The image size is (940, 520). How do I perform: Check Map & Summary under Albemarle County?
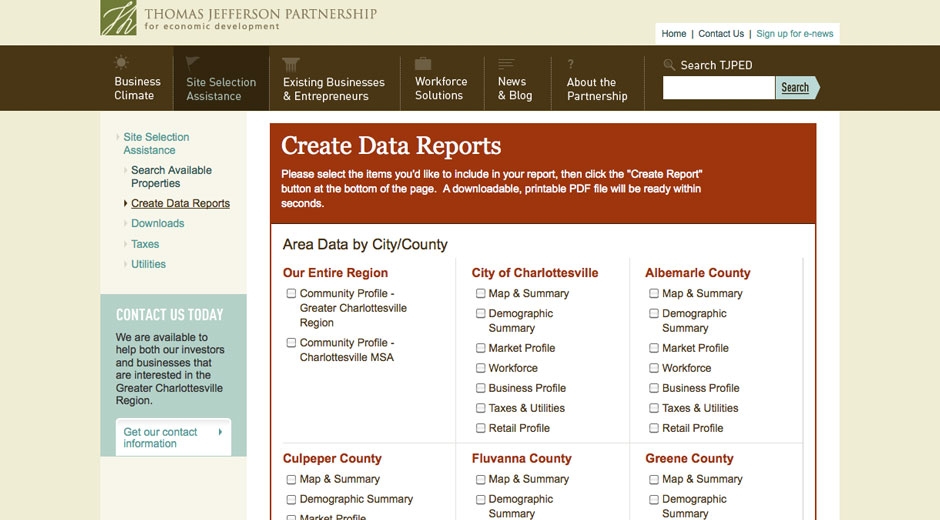click(x=654, y=293)
